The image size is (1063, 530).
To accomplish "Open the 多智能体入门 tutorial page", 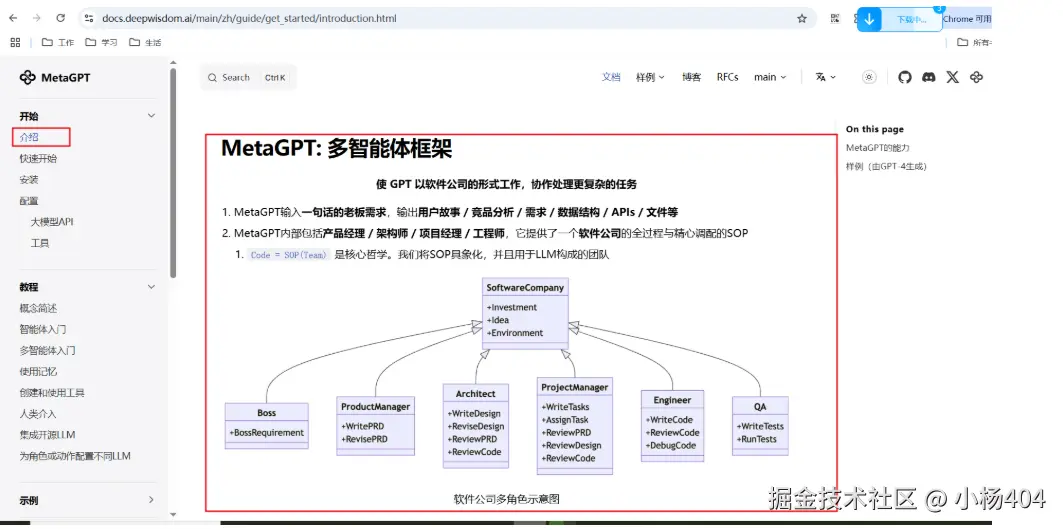I will pos(47,350).
